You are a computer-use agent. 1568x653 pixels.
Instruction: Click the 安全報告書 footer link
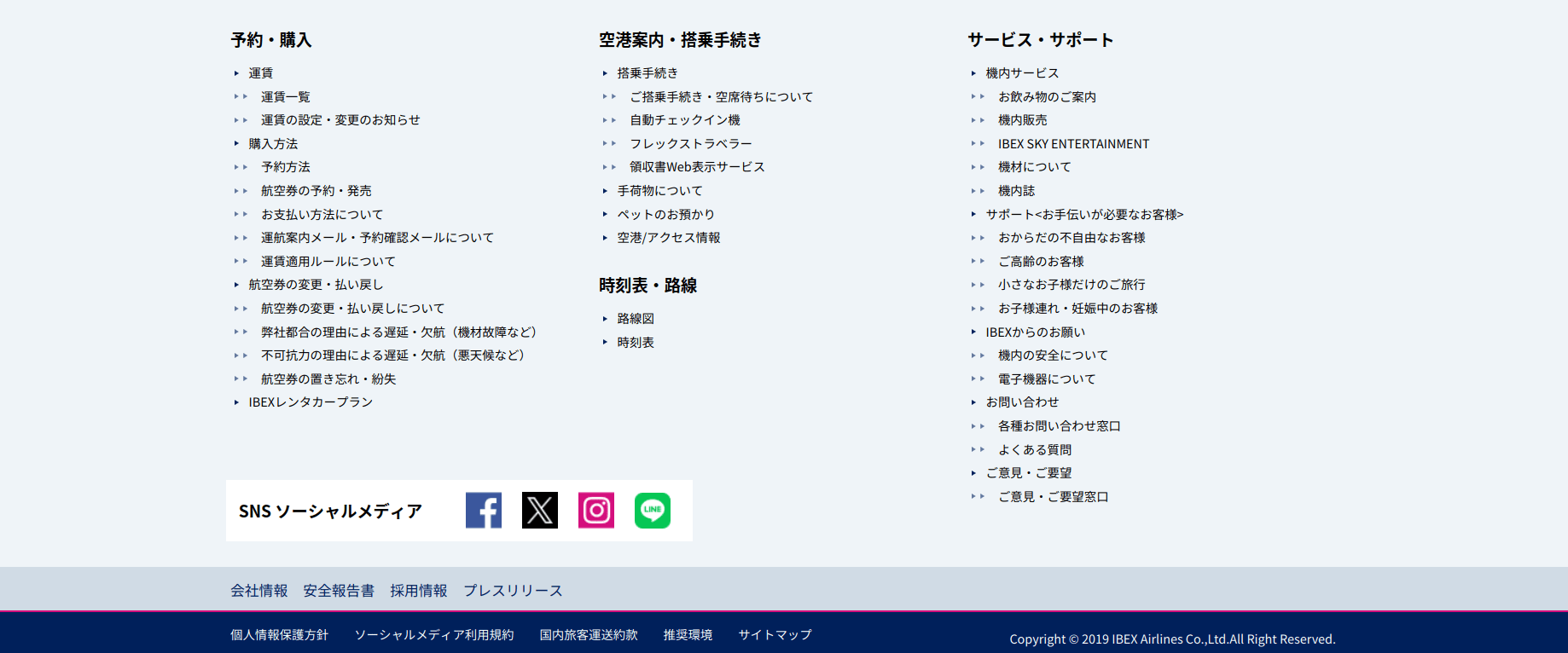click(339, 591)
